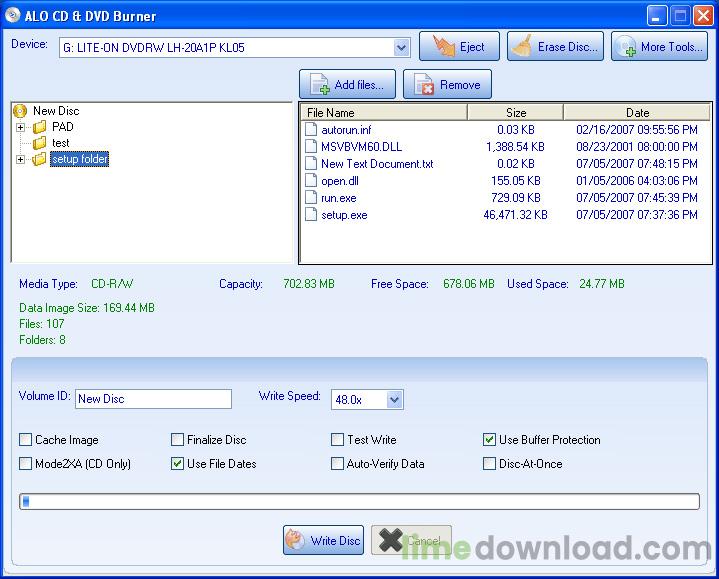
Task: Click the Eject drive icon button
Action: click(439, 47)
